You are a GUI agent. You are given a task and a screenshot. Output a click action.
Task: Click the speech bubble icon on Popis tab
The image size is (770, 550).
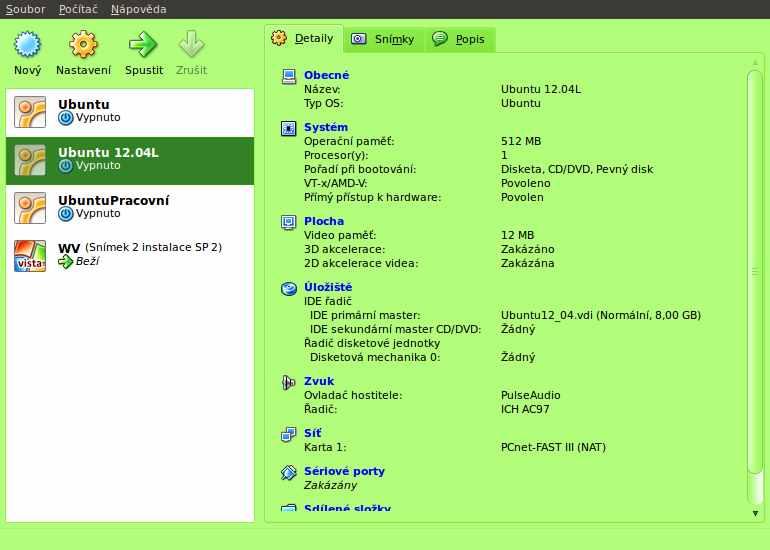pos(440,38)
